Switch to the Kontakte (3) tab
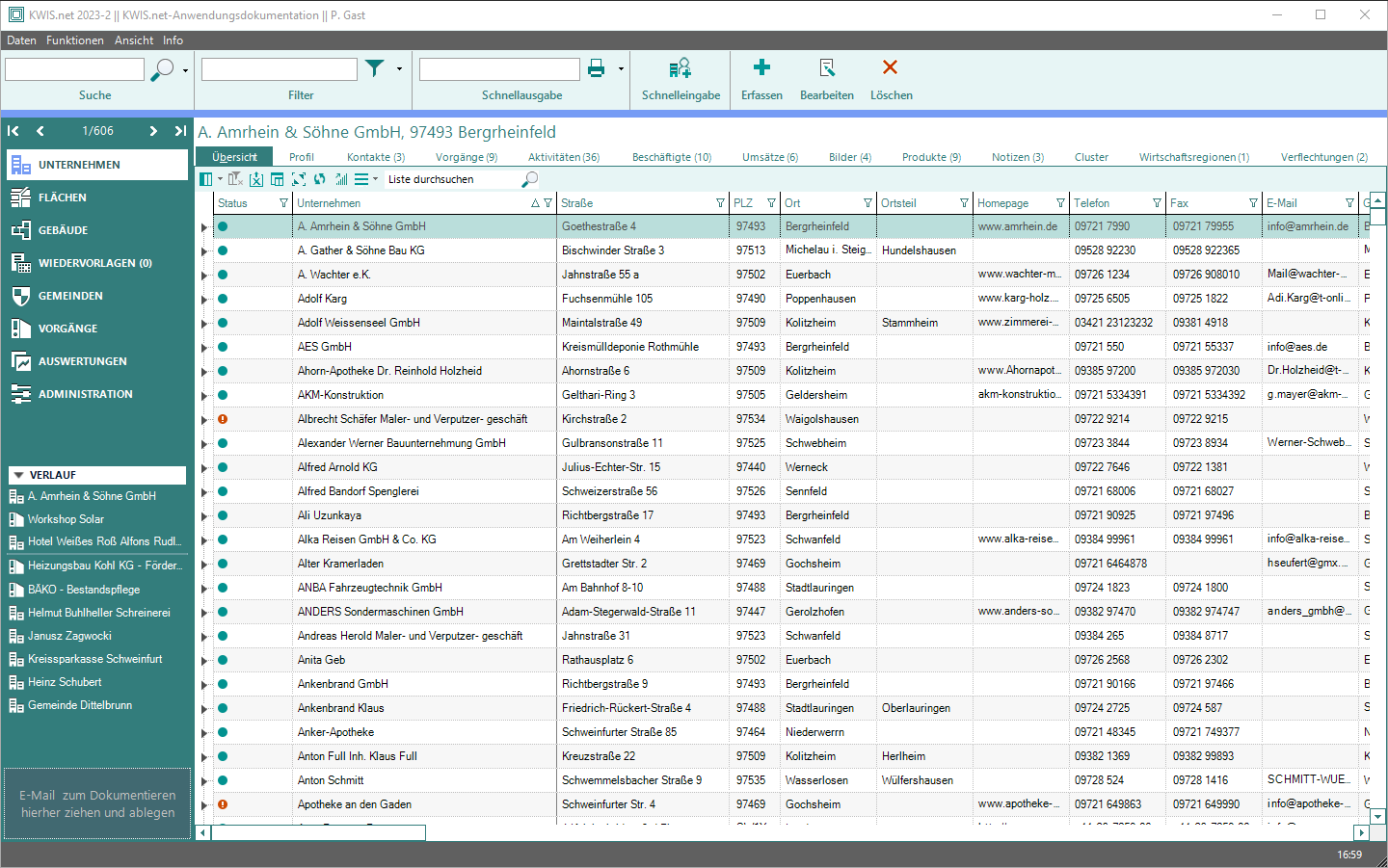Viewport: 1388px width, 868px height. 376,157
